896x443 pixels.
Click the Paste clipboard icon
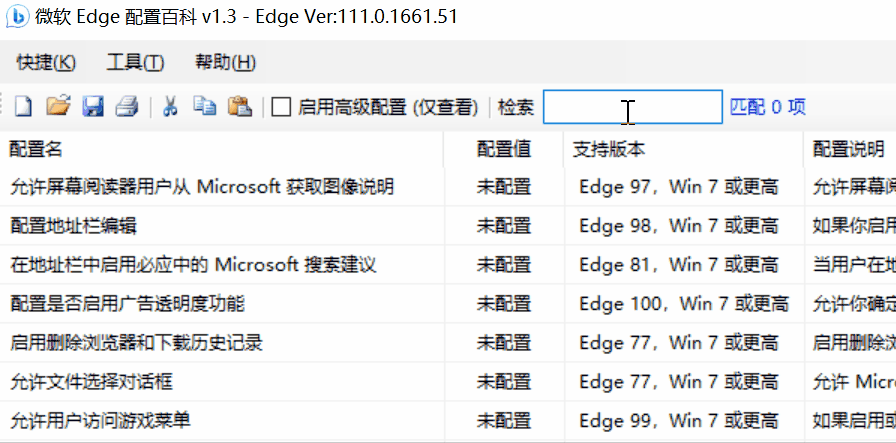coord(239,106)
